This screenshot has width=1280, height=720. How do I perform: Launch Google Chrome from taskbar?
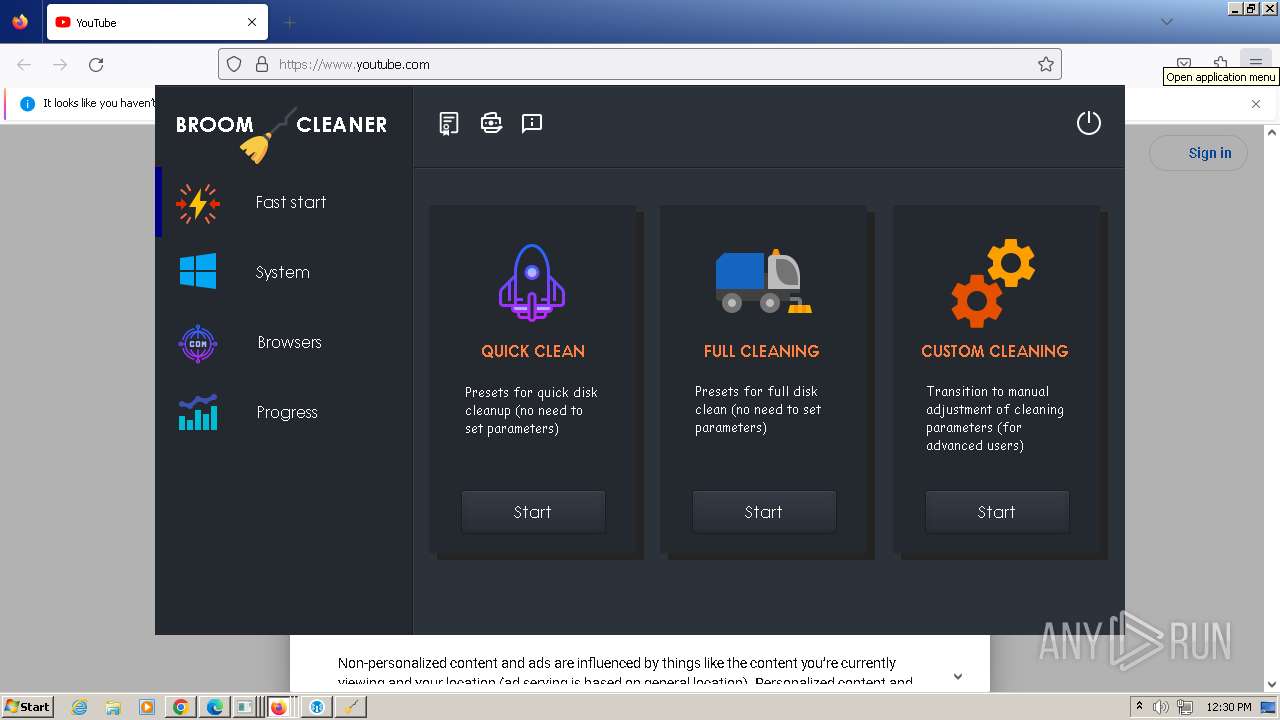[180, 707]
